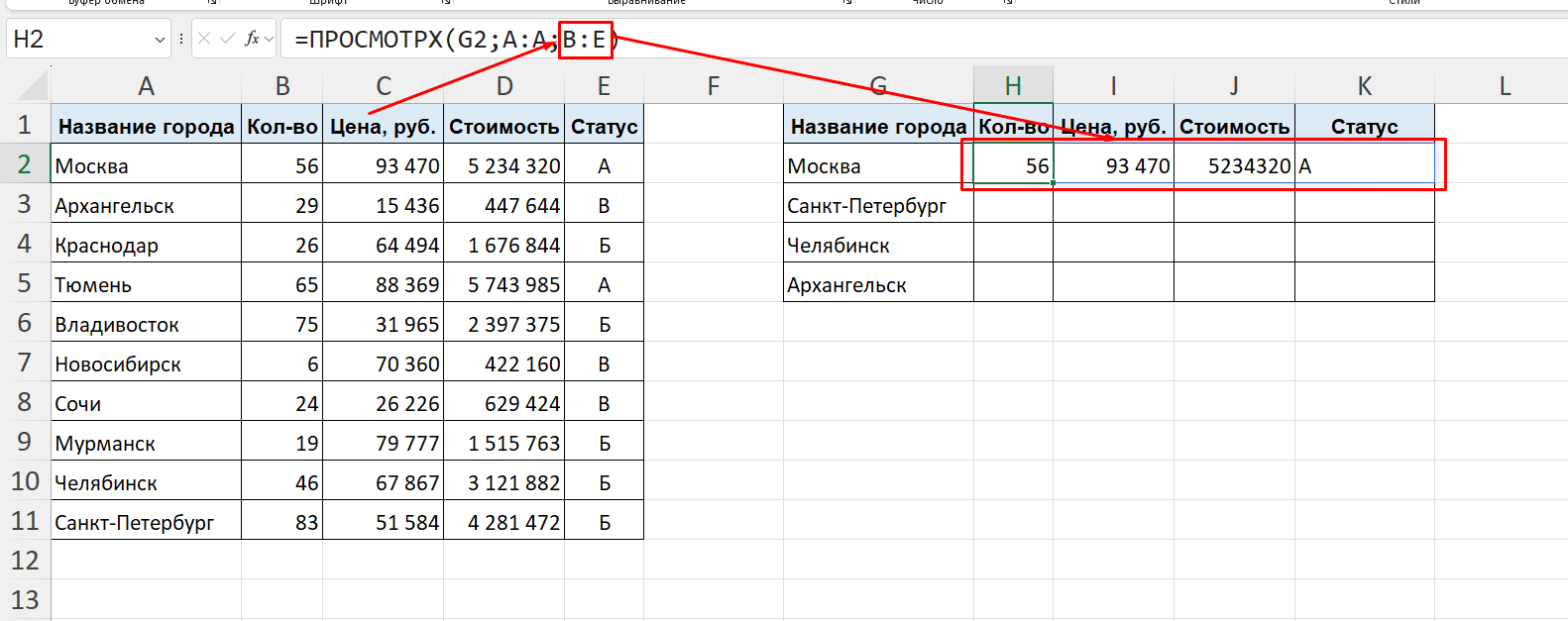The width and height of the screenshot is (1568, 621).
Task: Click result cell '93 470' in column I
Action: point(1113,164)
